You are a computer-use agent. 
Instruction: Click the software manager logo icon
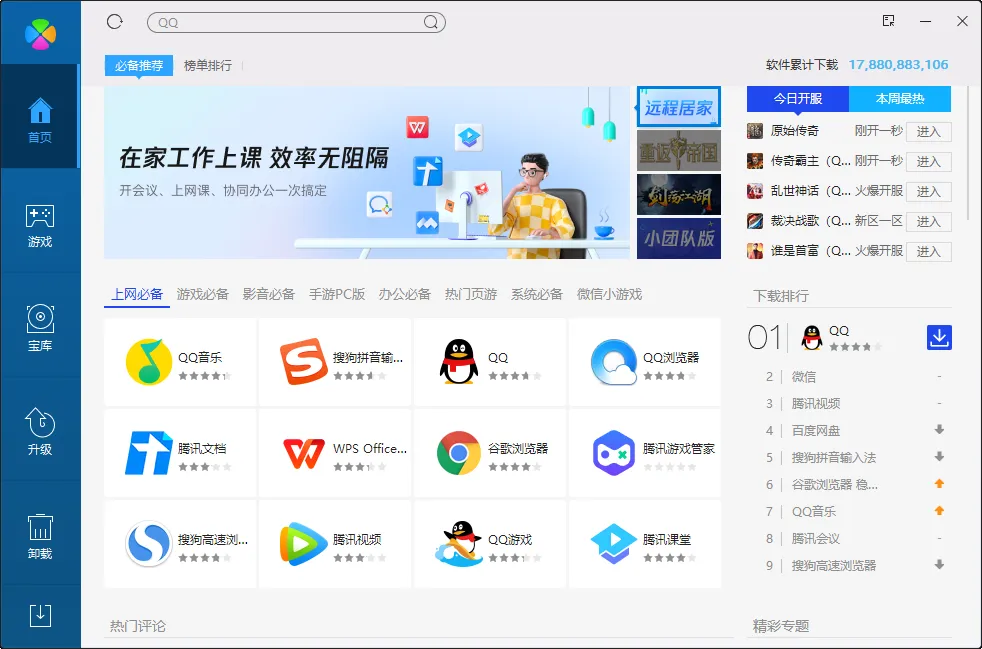40,33
